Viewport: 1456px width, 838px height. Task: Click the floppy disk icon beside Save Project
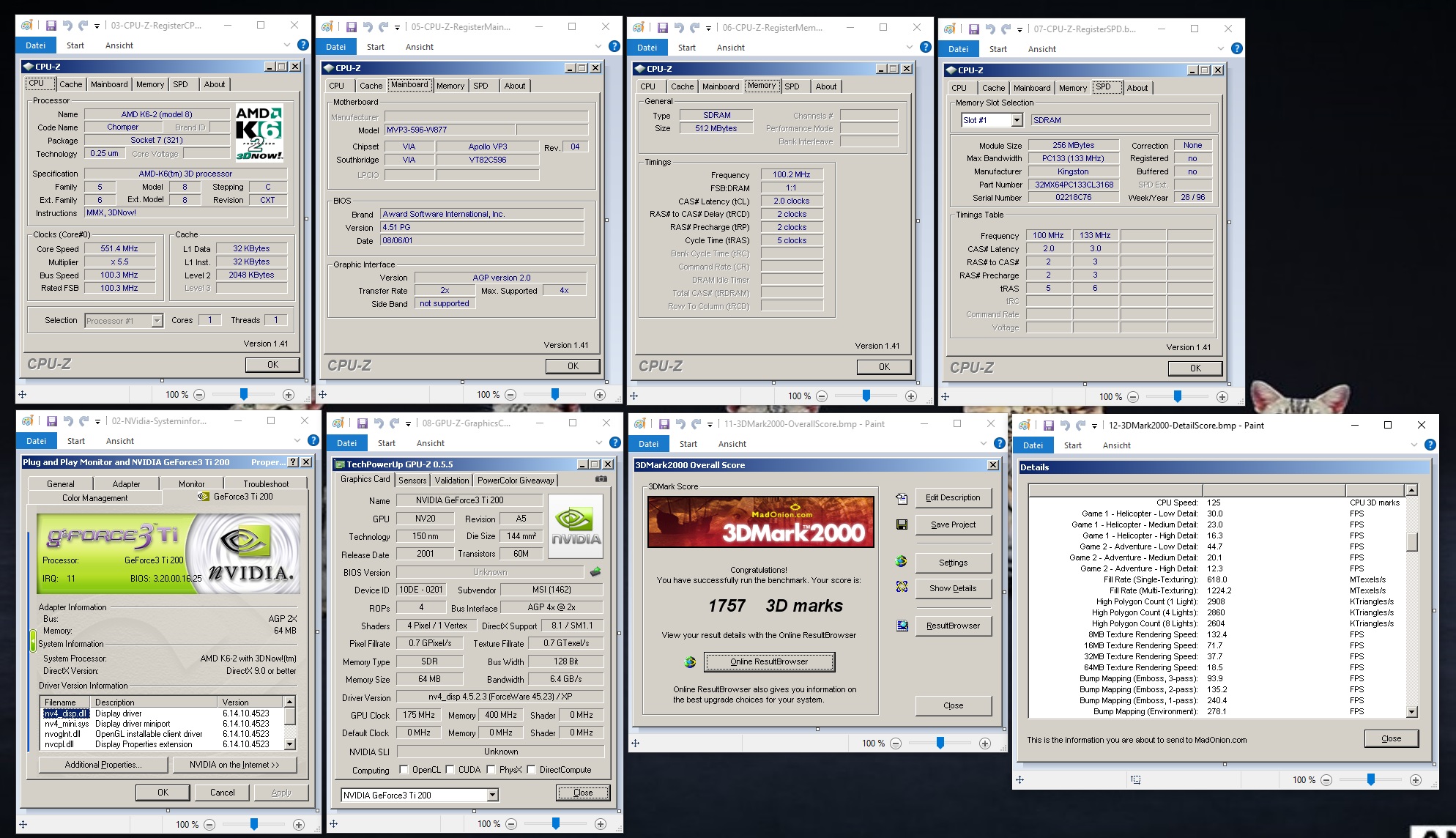(x=902, y=524)
